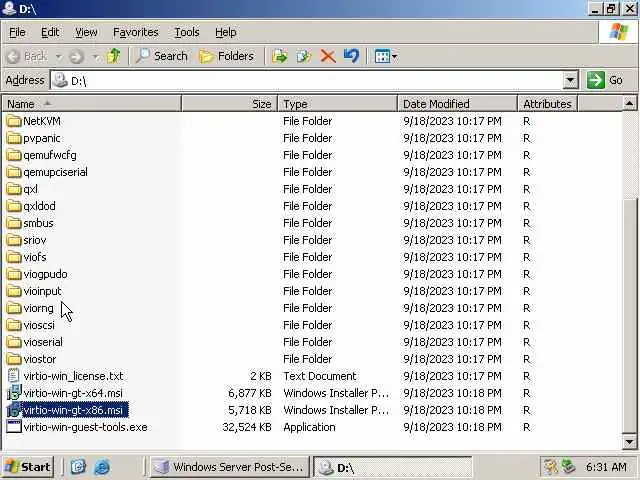Image resolution: width=640 pixels, height=480 pixels.
Task: Switch to Windows Server Post-Setup taskbar window
Action: pyautogui.click(x=230, y=467)
